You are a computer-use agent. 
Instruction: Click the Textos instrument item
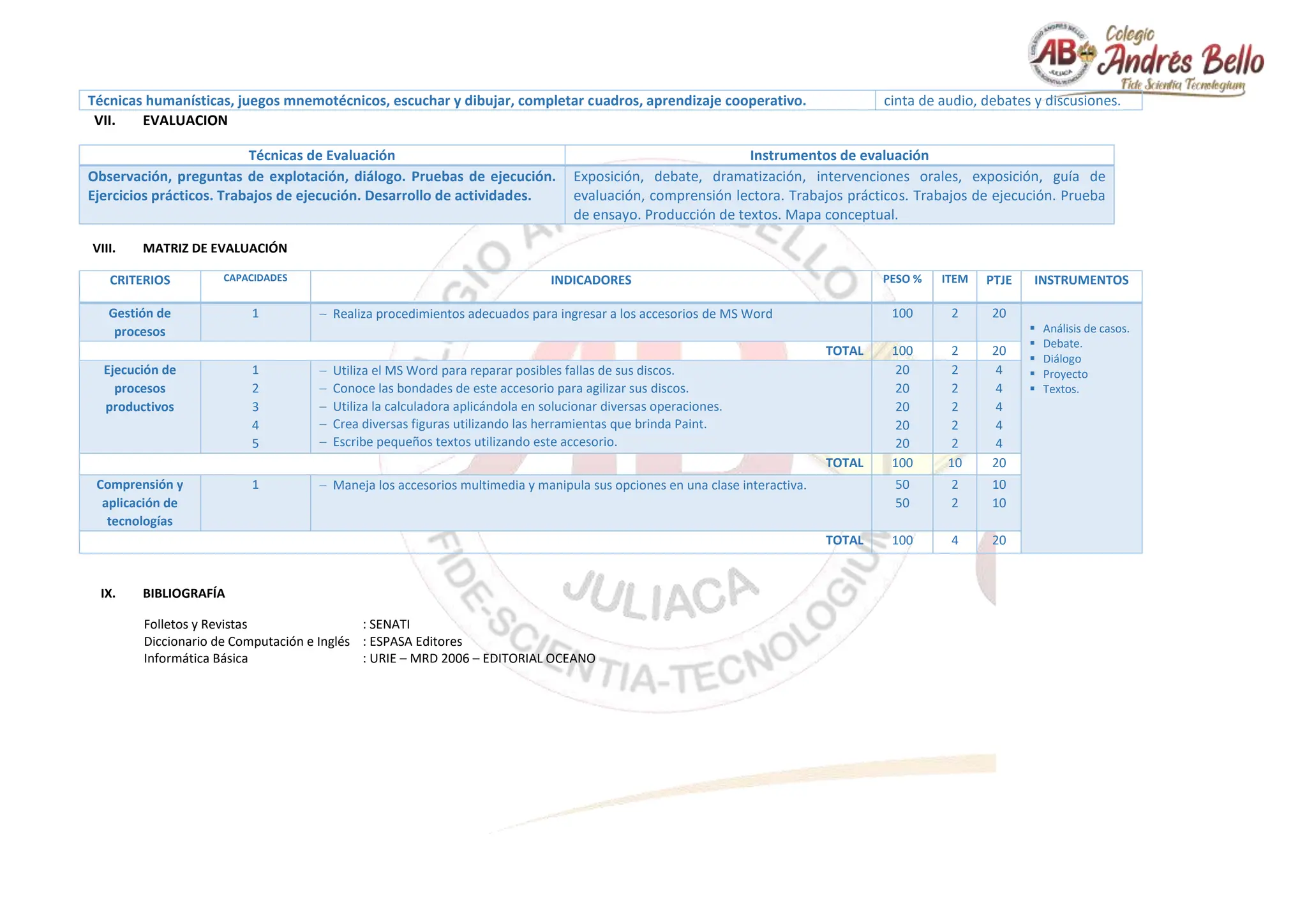click(1061, 389)
